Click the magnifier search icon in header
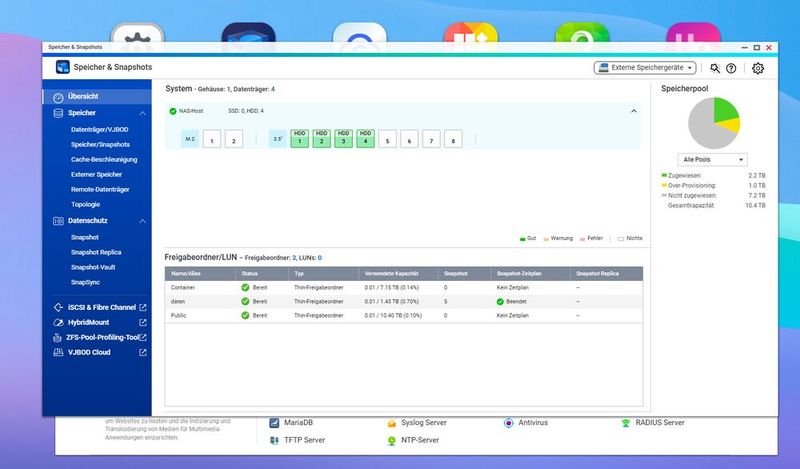 pos(715,68)
